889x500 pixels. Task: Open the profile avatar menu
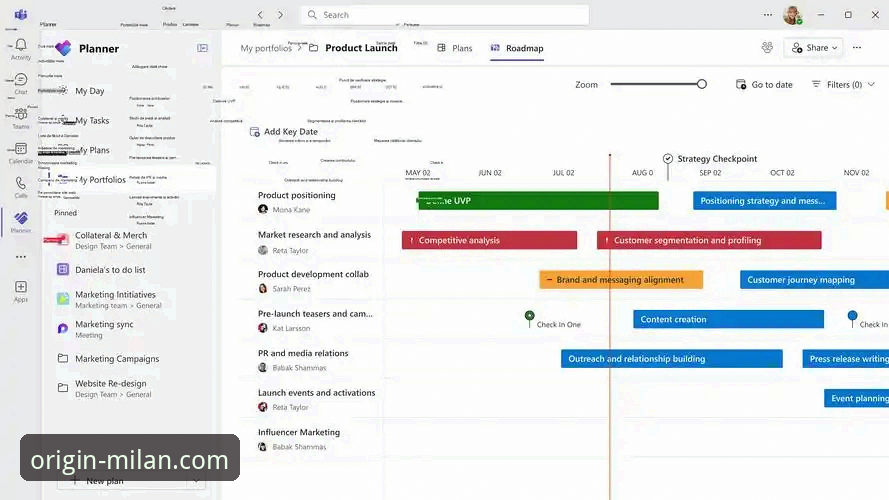(793, 15)
